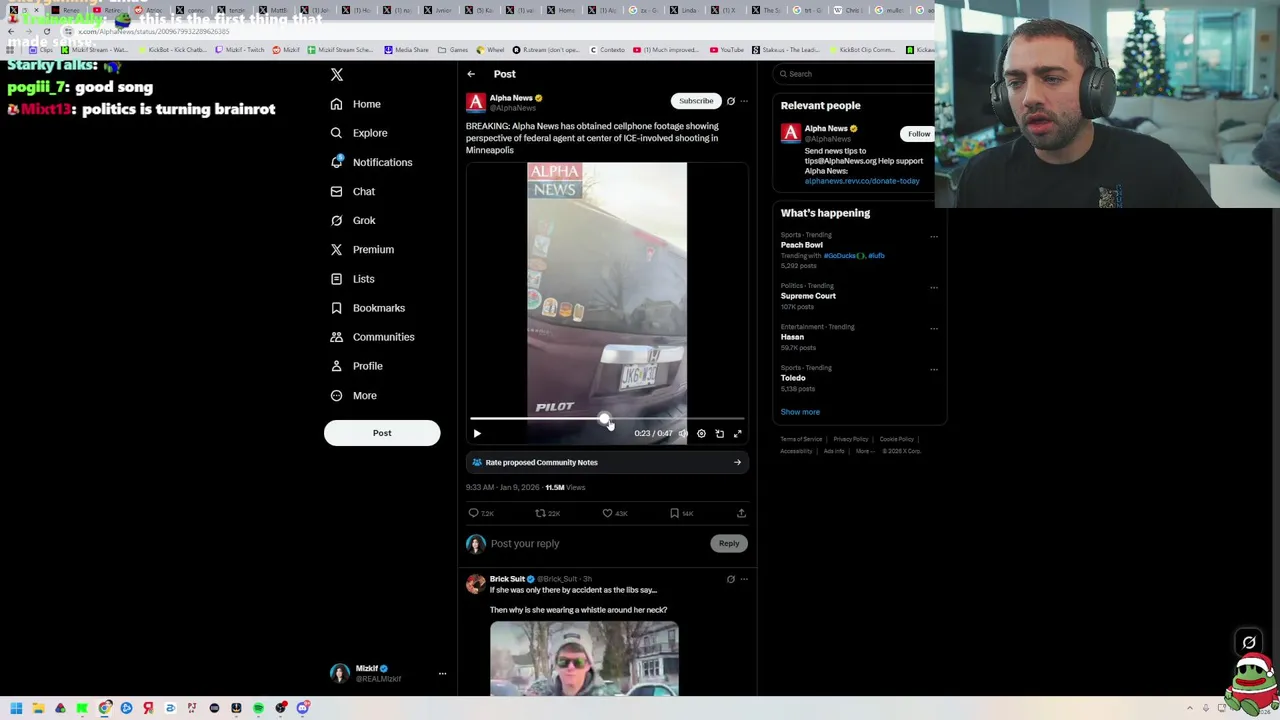Bookmark the post with the 14K icon

click(681, 513)
